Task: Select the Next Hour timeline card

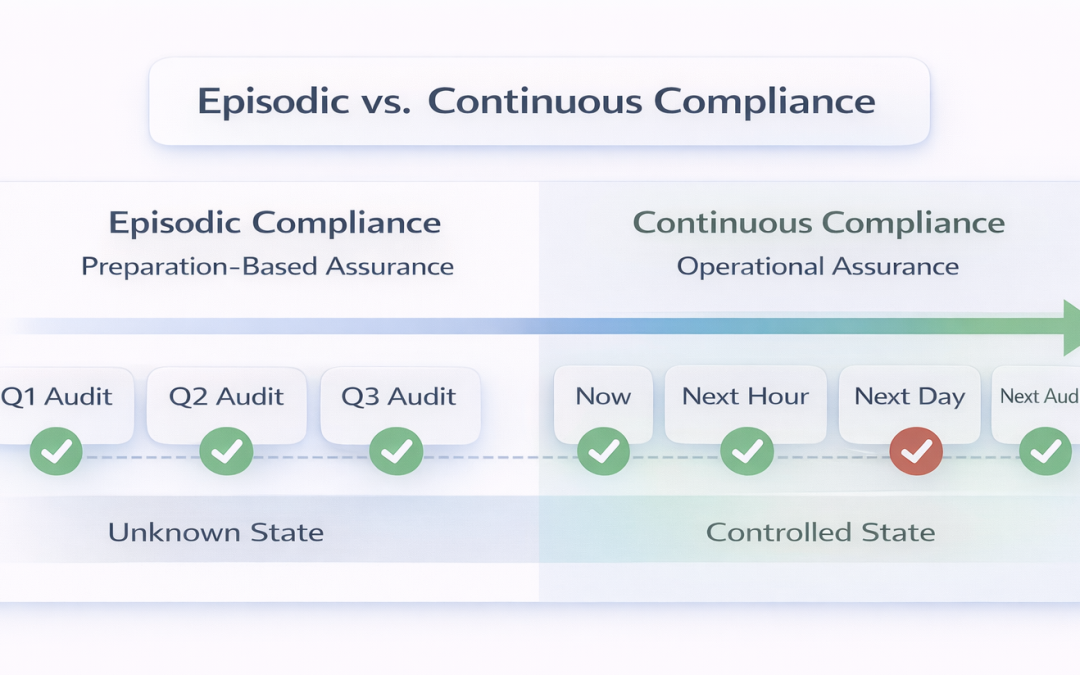Action: (745, 397)
